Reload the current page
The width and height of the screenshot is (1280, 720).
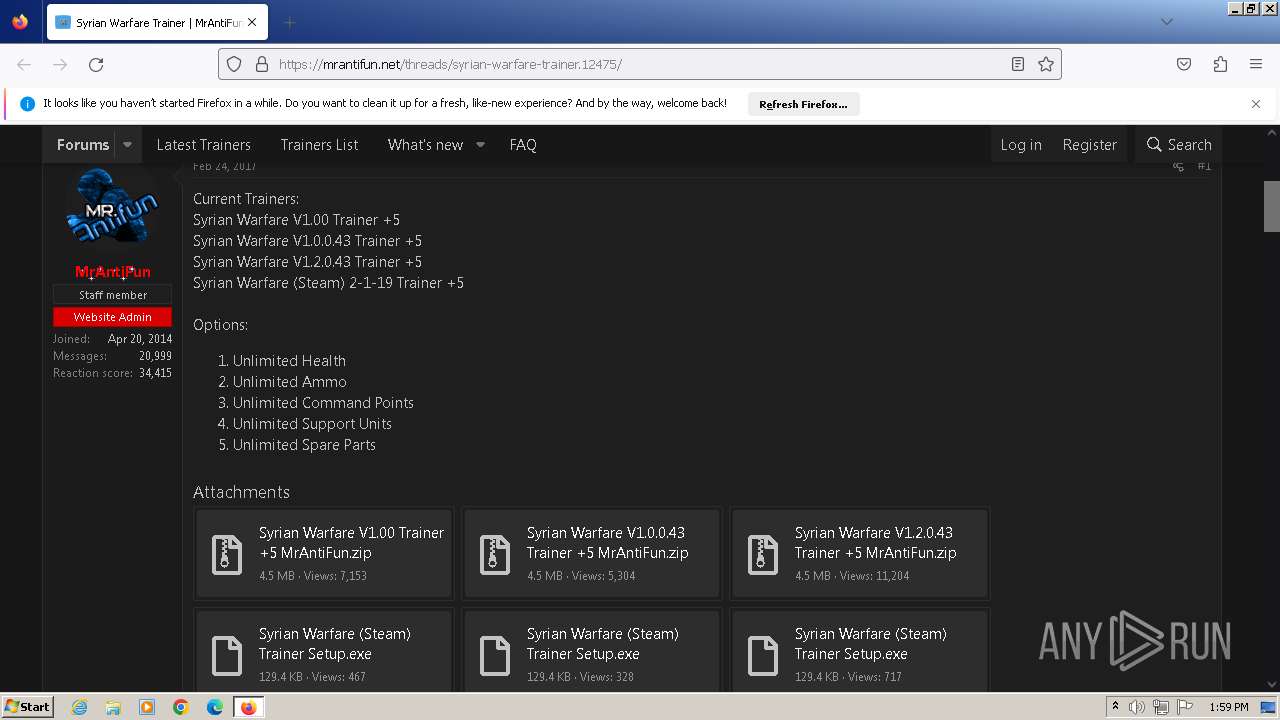96,64
